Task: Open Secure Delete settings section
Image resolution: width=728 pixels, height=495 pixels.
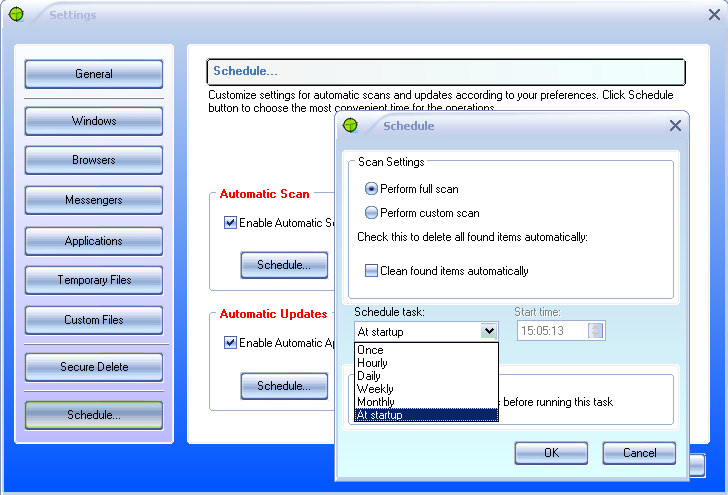Action: pyautogui.click(x=94, y=367)
